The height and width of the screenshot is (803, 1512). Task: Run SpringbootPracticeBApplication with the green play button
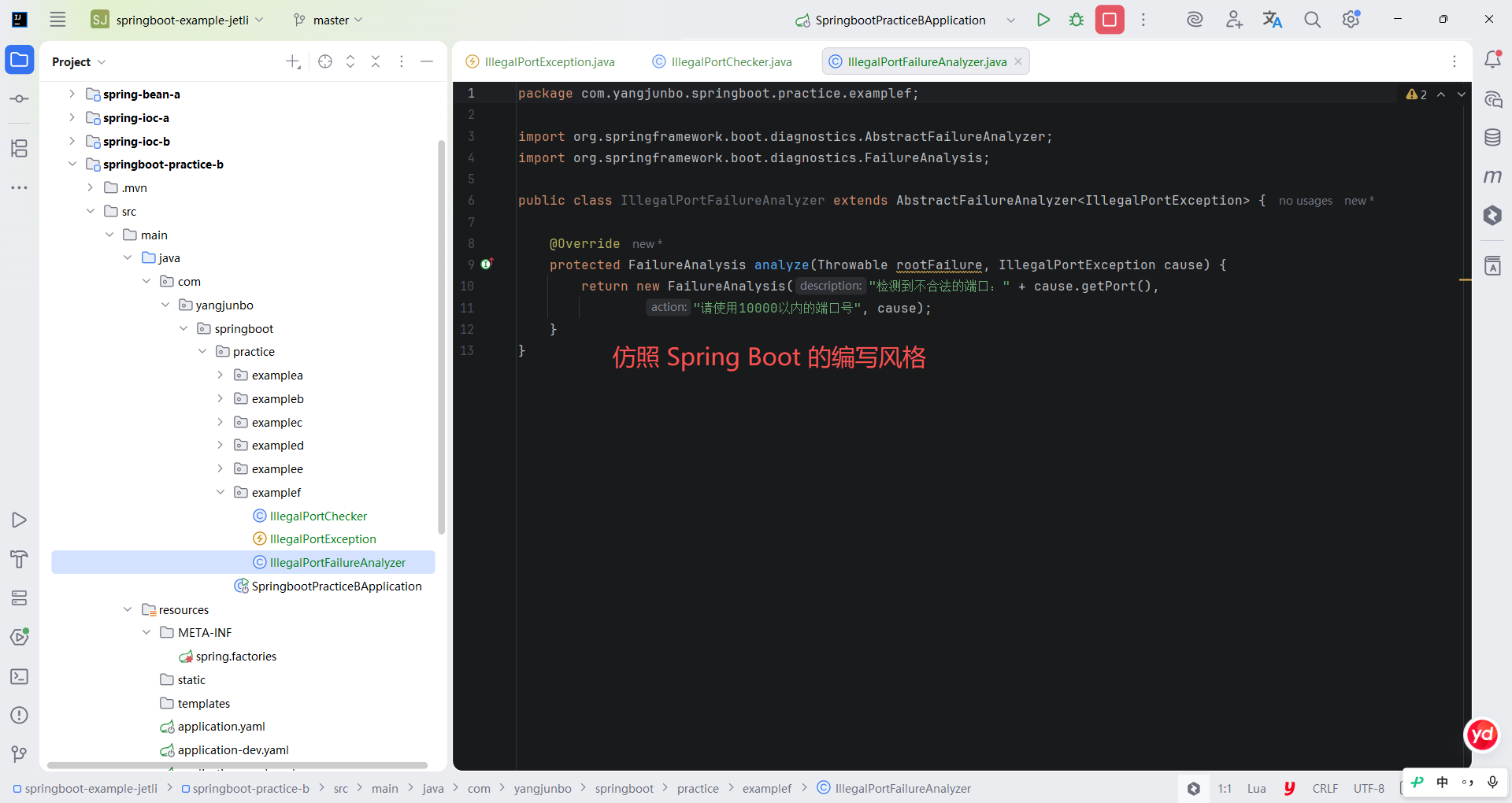point(1043,20)
